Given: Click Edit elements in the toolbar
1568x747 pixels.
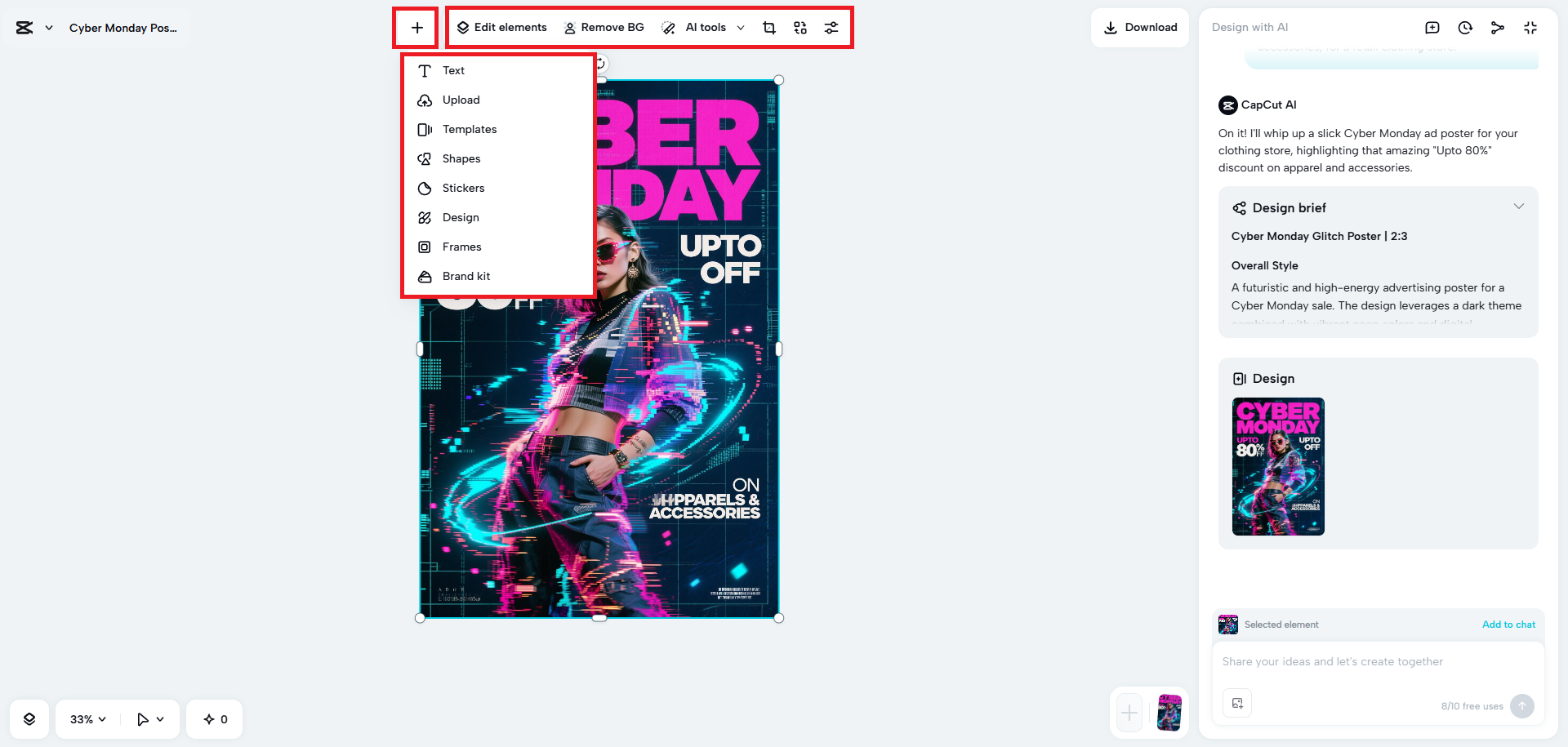Looking at the screenshot, I should point(501,27).
